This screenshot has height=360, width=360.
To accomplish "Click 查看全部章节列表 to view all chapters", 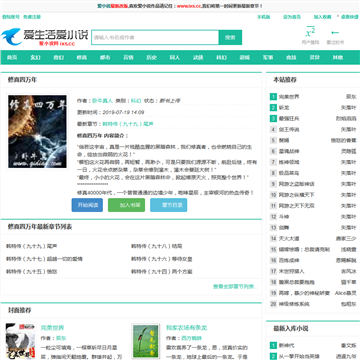I will pos(235,286).
